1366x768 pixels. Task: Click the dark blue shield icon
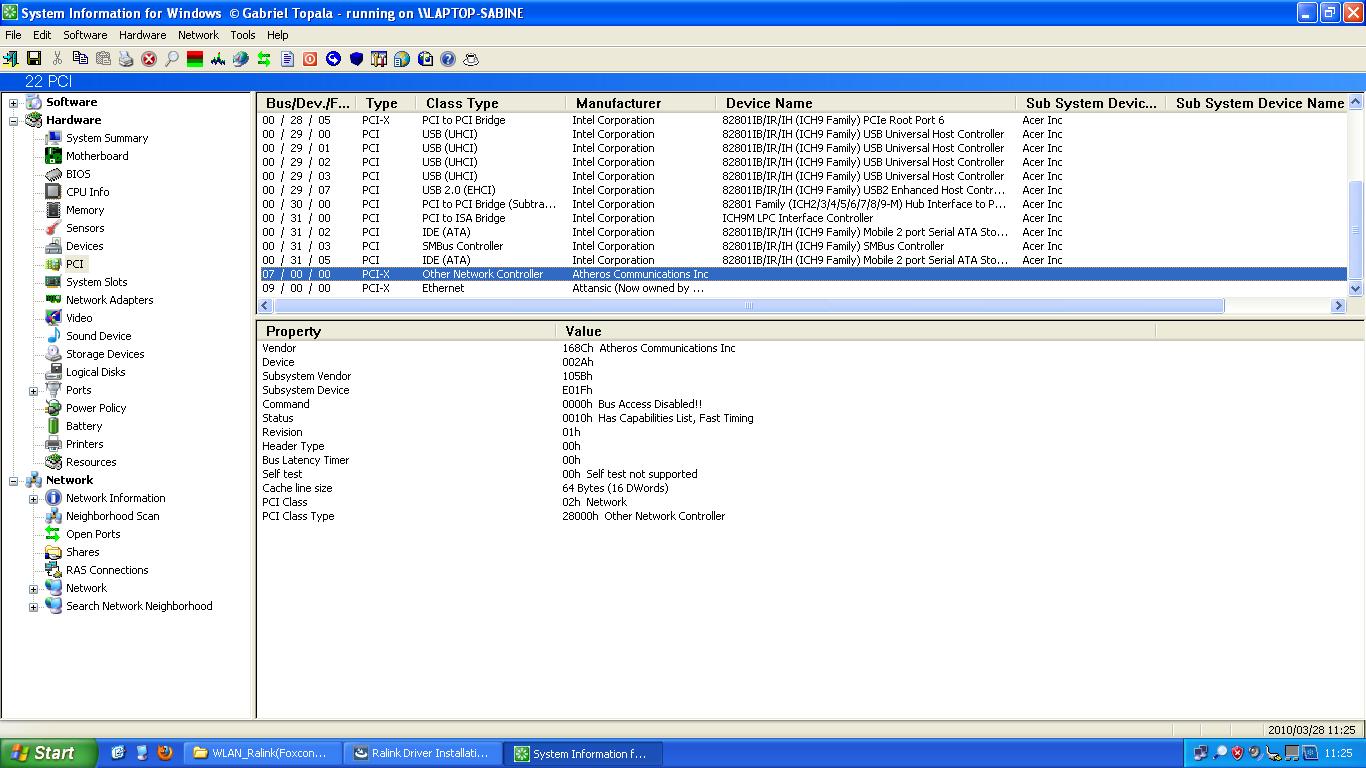[x=356, y=59]
